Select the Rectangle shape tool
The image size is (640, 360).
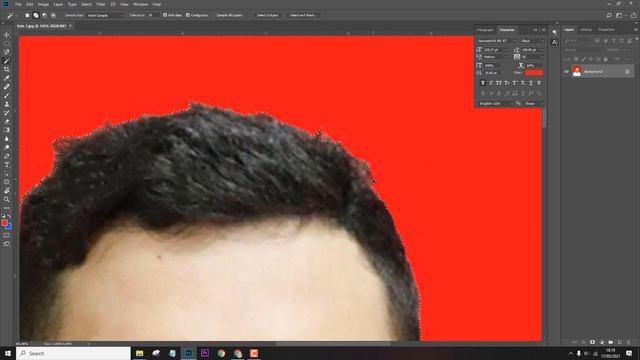[x=7, y=182]
